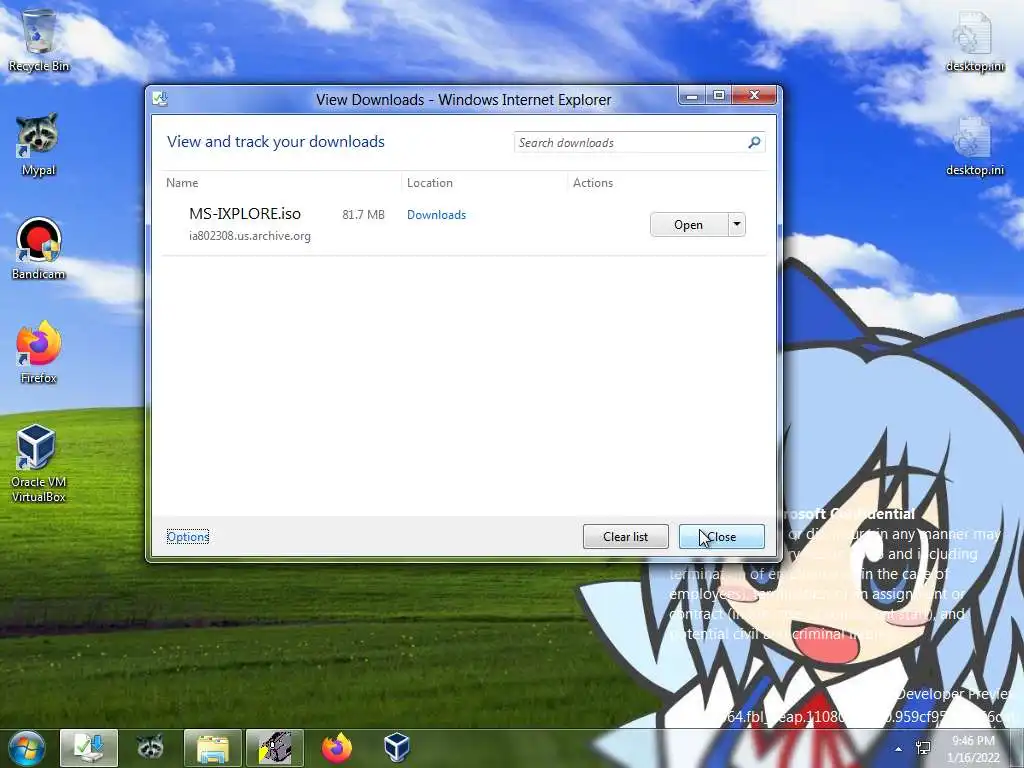
Task: Select the MS-IXPLORE.iso file name
Action: (245, 214)
